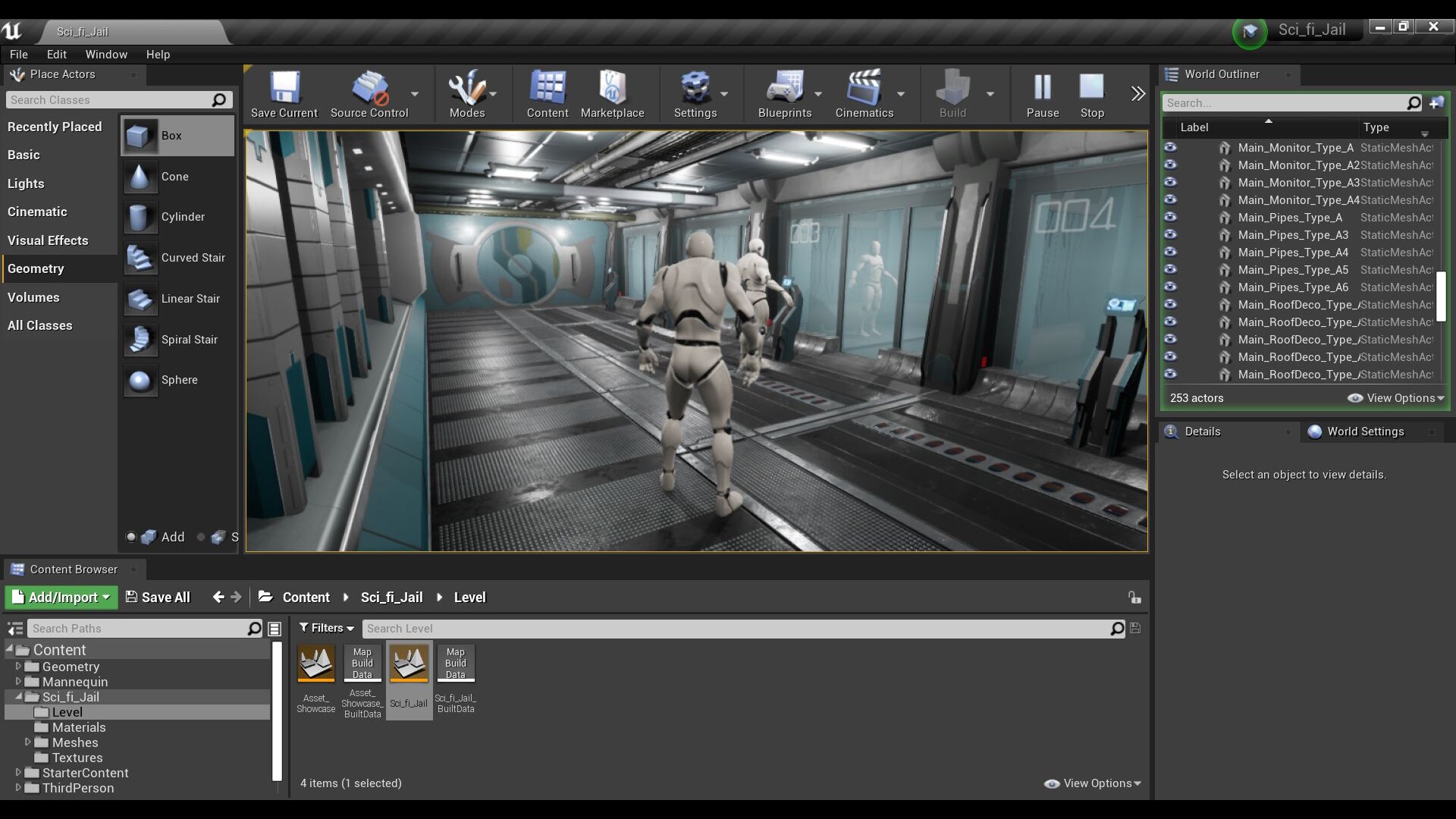Click the Build toolbar icon
This screenshot has width=1456, height=819.
point(954,87)
